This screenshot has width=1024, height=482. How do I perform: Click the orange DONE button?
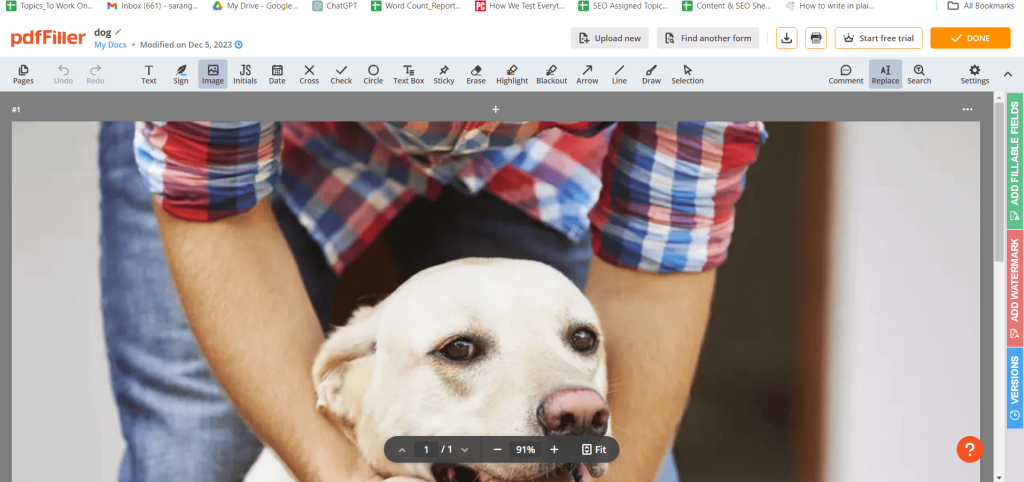969,38
